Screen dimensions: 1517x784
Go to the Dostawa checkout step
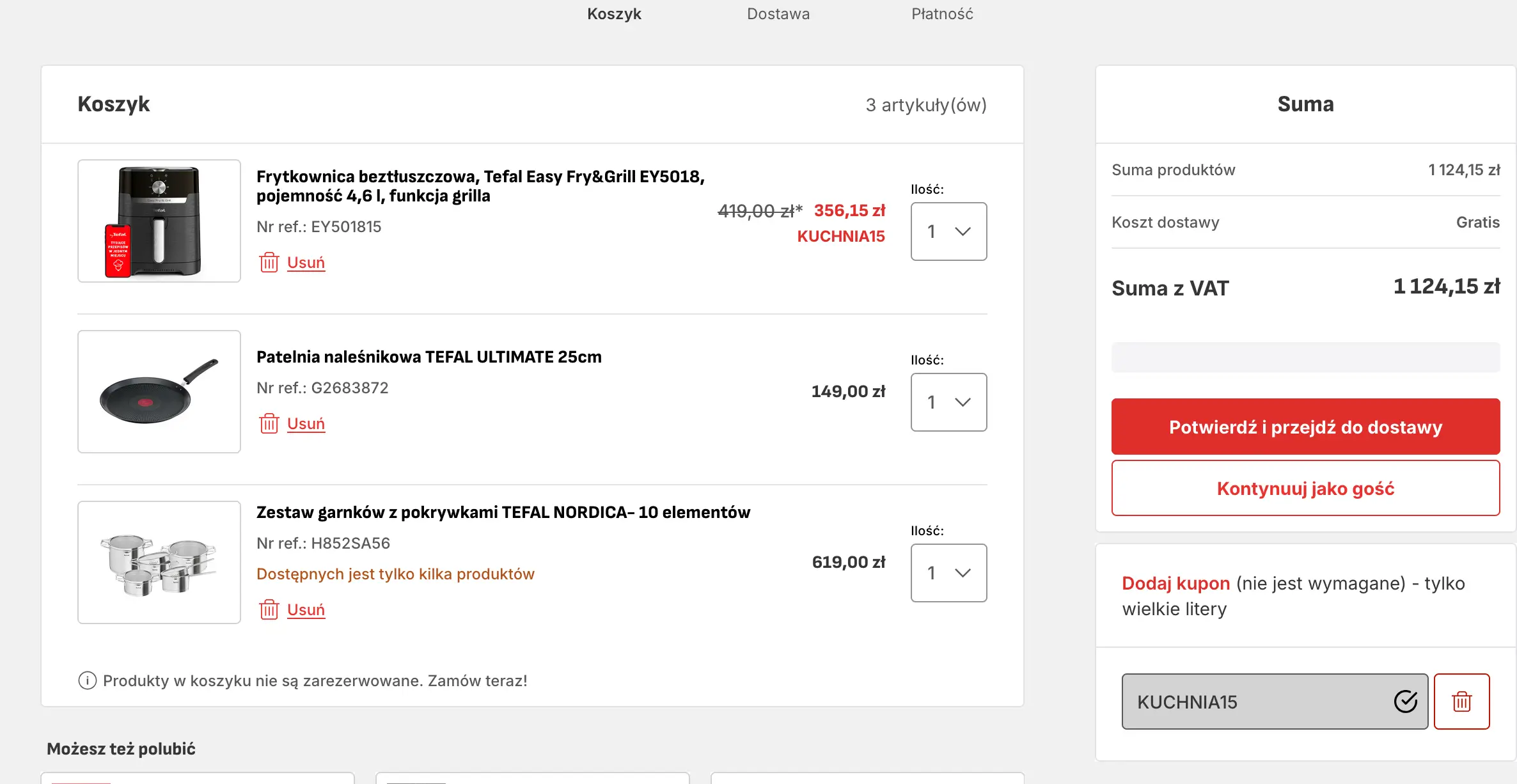click(778, 14)
